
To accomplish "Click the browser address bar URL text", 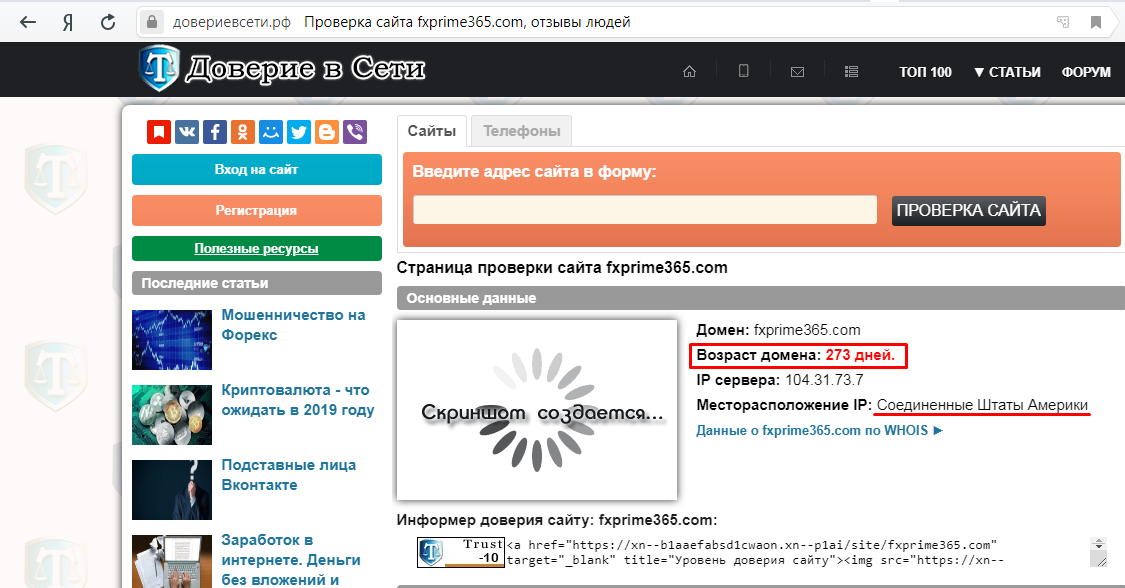I will pyautogui.click(x=232, y=22).
